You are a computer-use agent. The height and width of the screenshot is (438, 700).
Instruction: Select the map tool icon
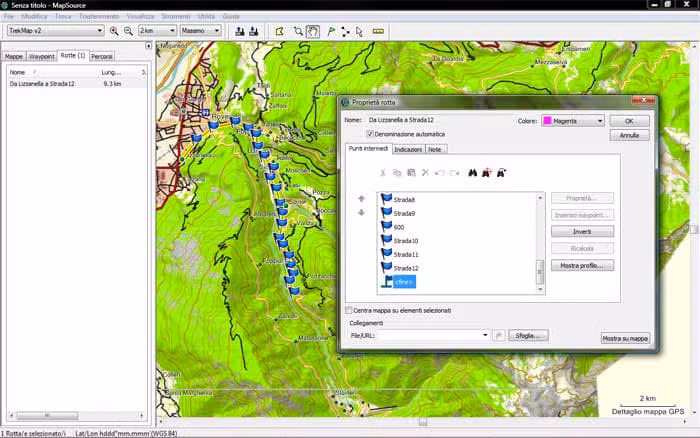(279, 31)
